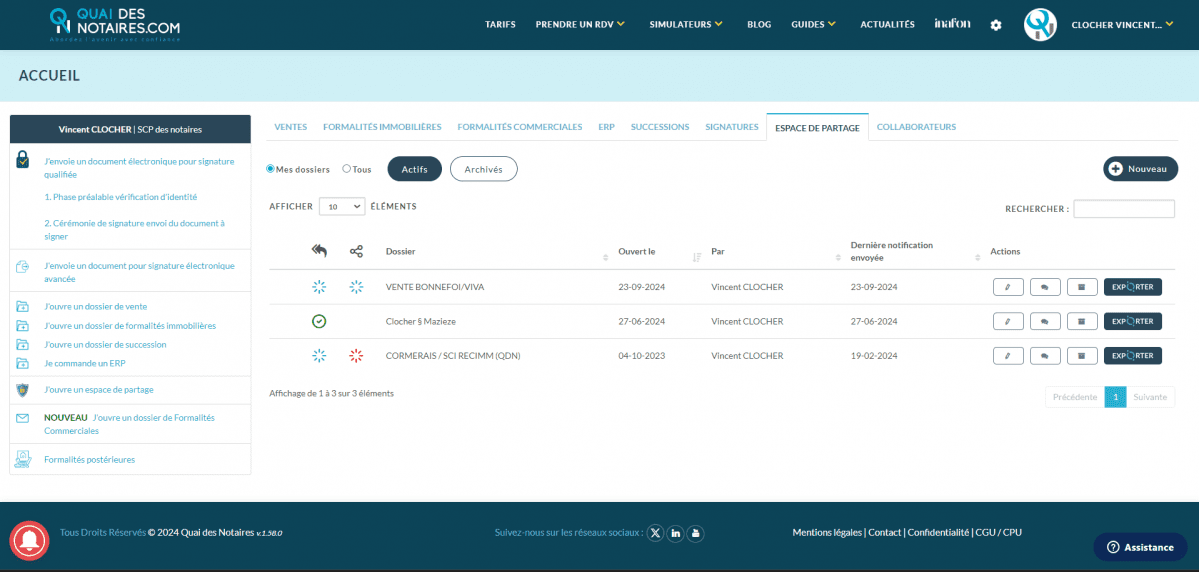The height and width of the screenshot is (572, 1199).
Task: Expand the 'Prendre un RDV' menu
Action: (x=580, y=24)
